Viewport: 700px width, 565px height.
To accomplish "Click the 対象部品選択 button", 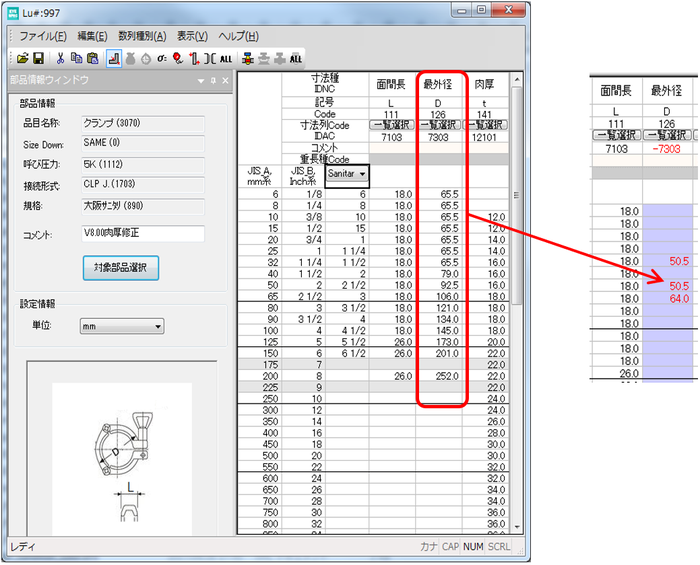I will coord(120,268).
